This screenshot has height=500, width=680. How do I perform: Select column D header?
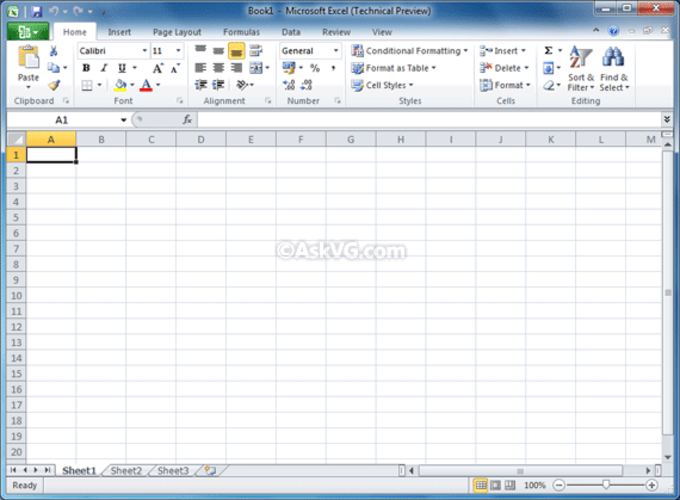tap(201, 140)
